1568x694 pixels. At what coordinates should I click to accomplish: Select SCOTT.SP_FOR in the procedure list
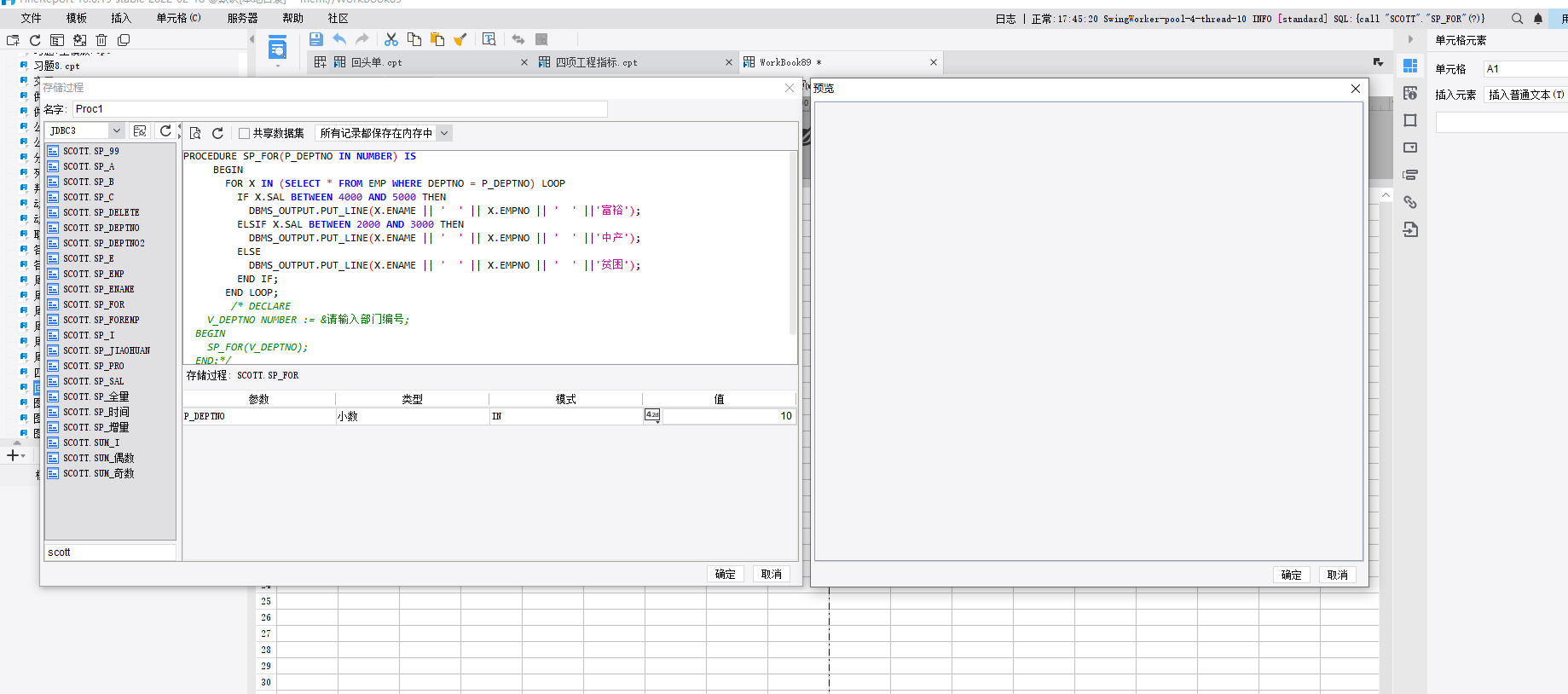(94, 304)
